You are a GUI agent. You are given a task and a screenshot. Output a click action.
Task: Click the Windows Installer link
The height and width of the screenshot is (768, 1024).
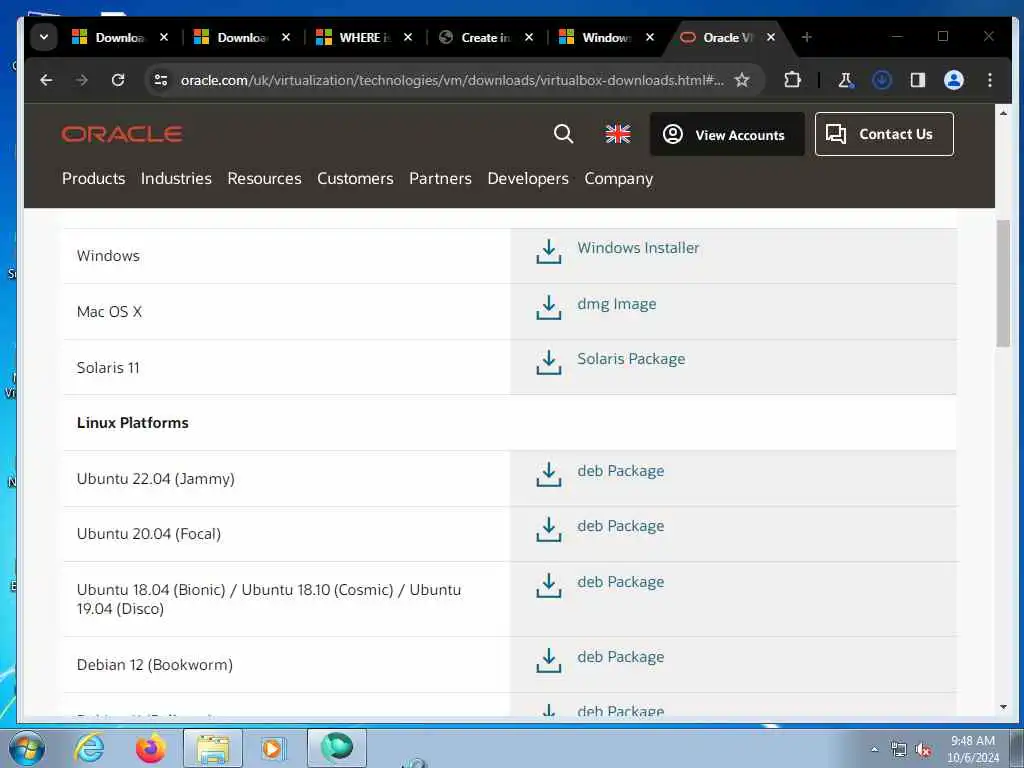tap(638, 248)
